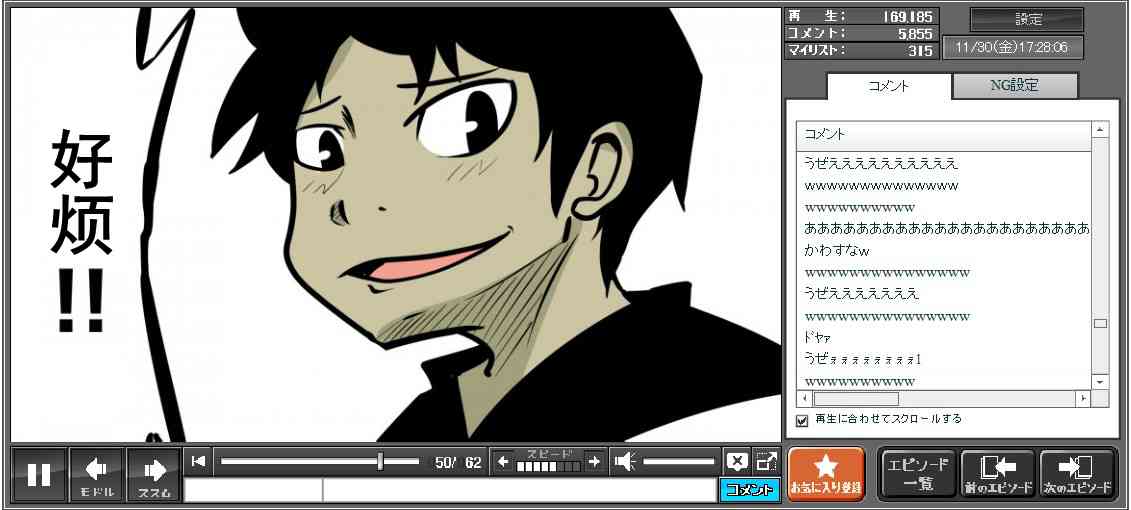Click the ススム forward arrow button
Screen dimensions: 1131x510
153,474
